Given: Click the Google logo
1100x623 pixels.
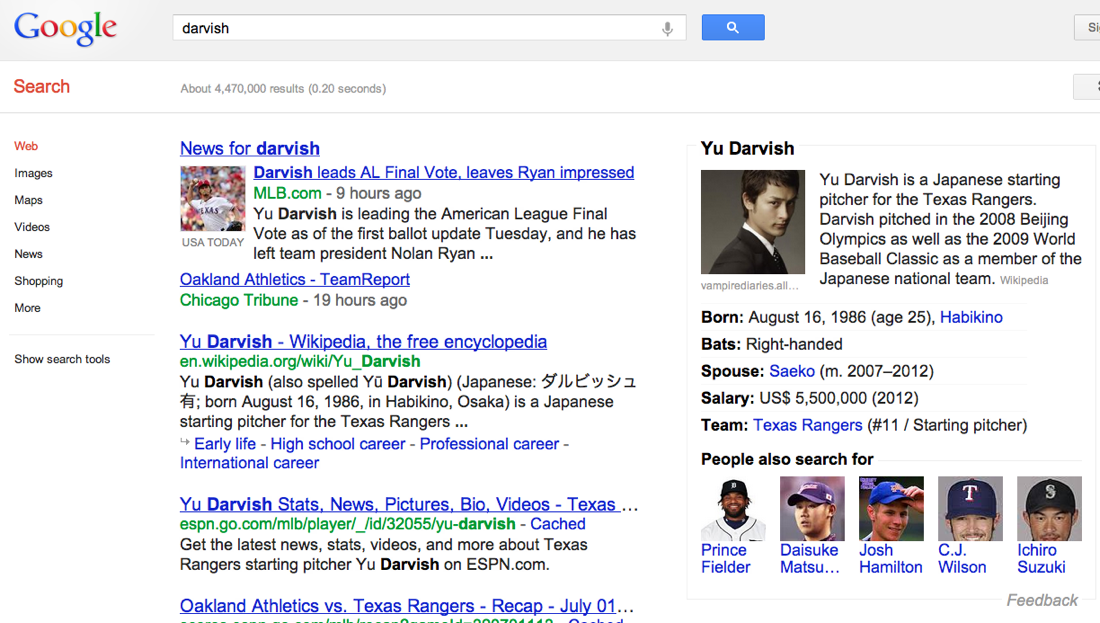Looking at the screenshot, I should pyautogui.click(x=65, y=28).
